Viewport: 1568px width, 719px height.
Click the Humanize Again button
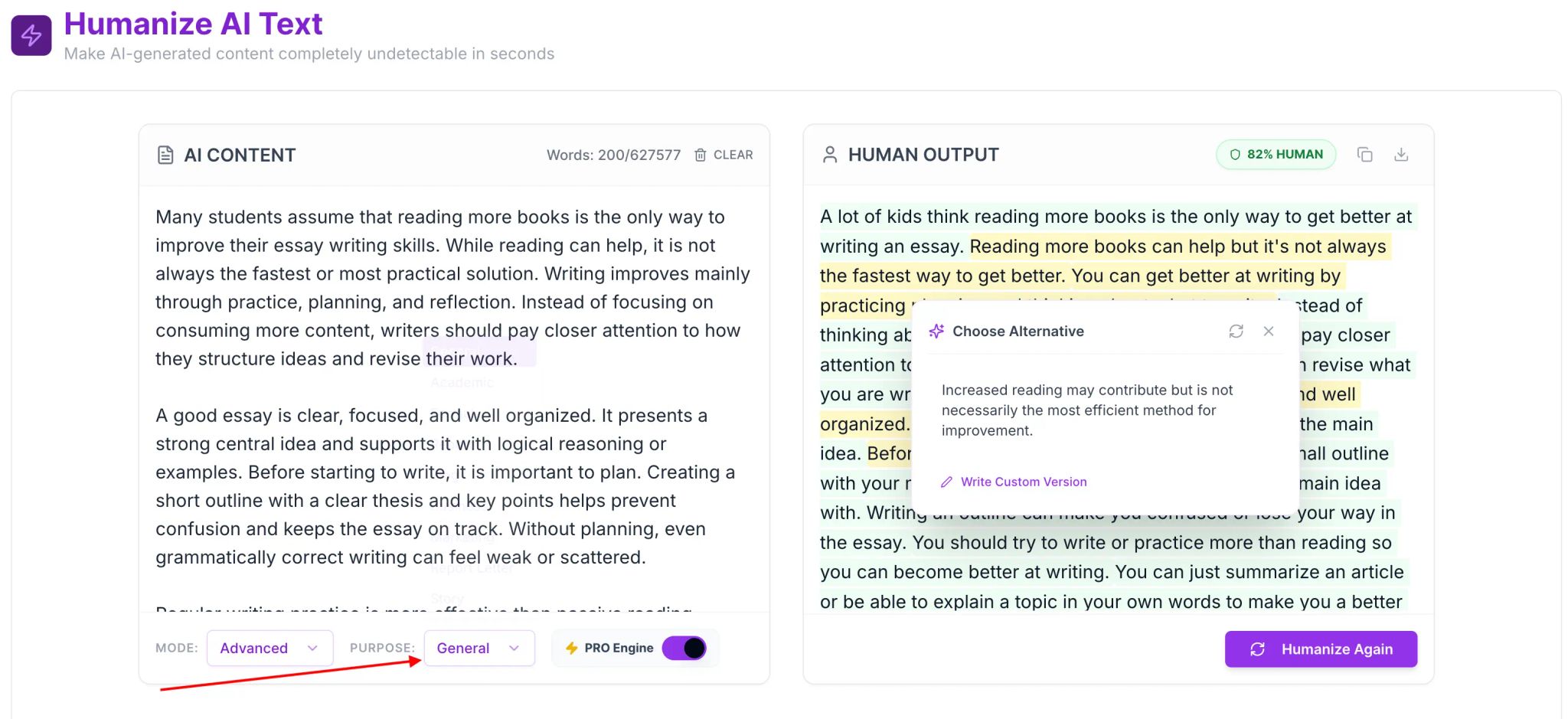click(x=1321, y=649)
